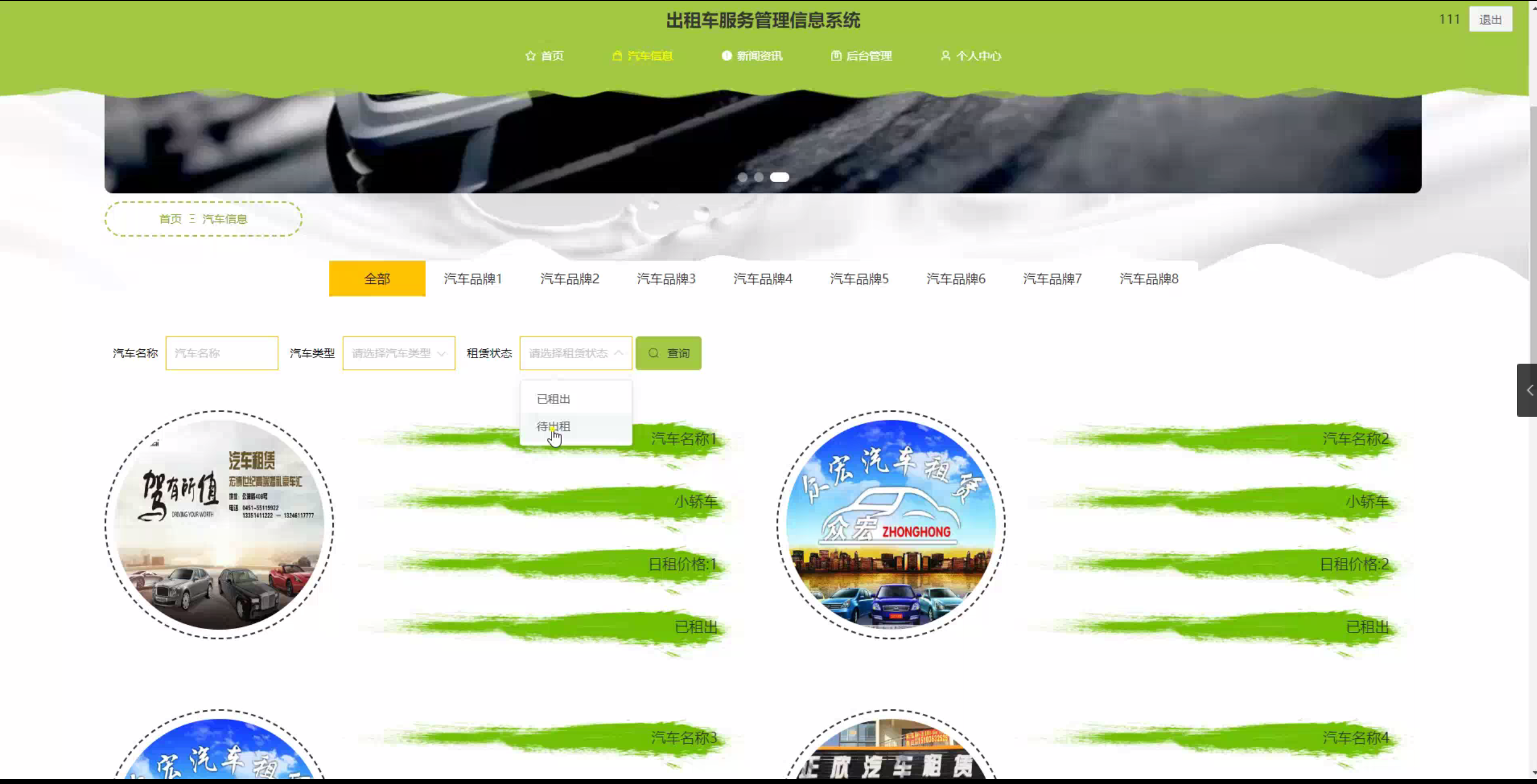Click the user icon beside 个人中心

[x=945, y=56]
